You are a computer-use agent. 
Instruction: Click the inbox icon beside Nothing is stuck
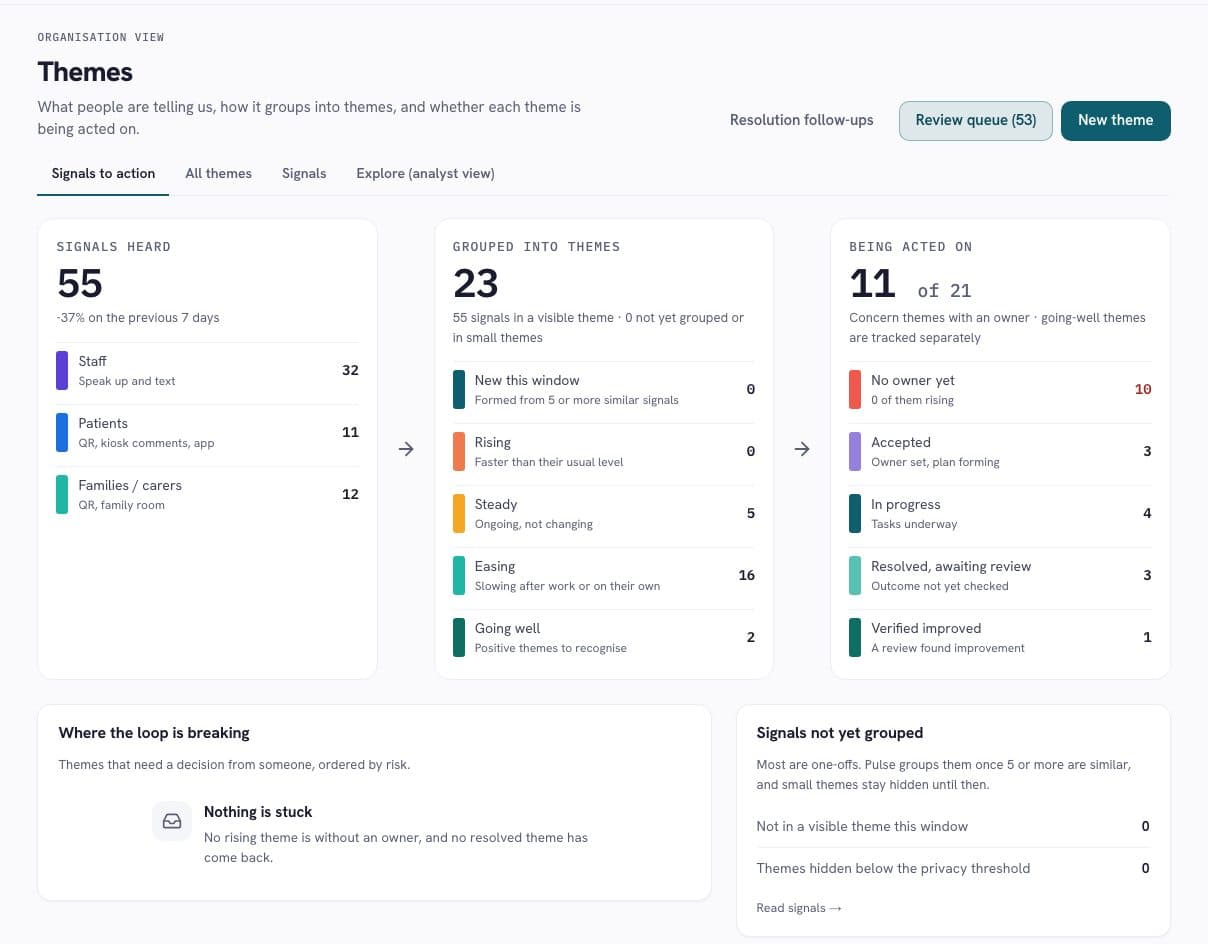coord(172,821)
